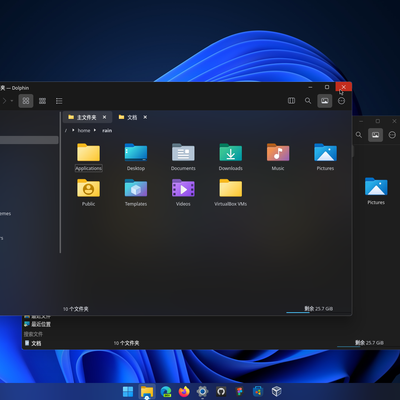This screenshot has width=400, height=400.
Task: Select the Applications folder
Action: tap(88, 157)
